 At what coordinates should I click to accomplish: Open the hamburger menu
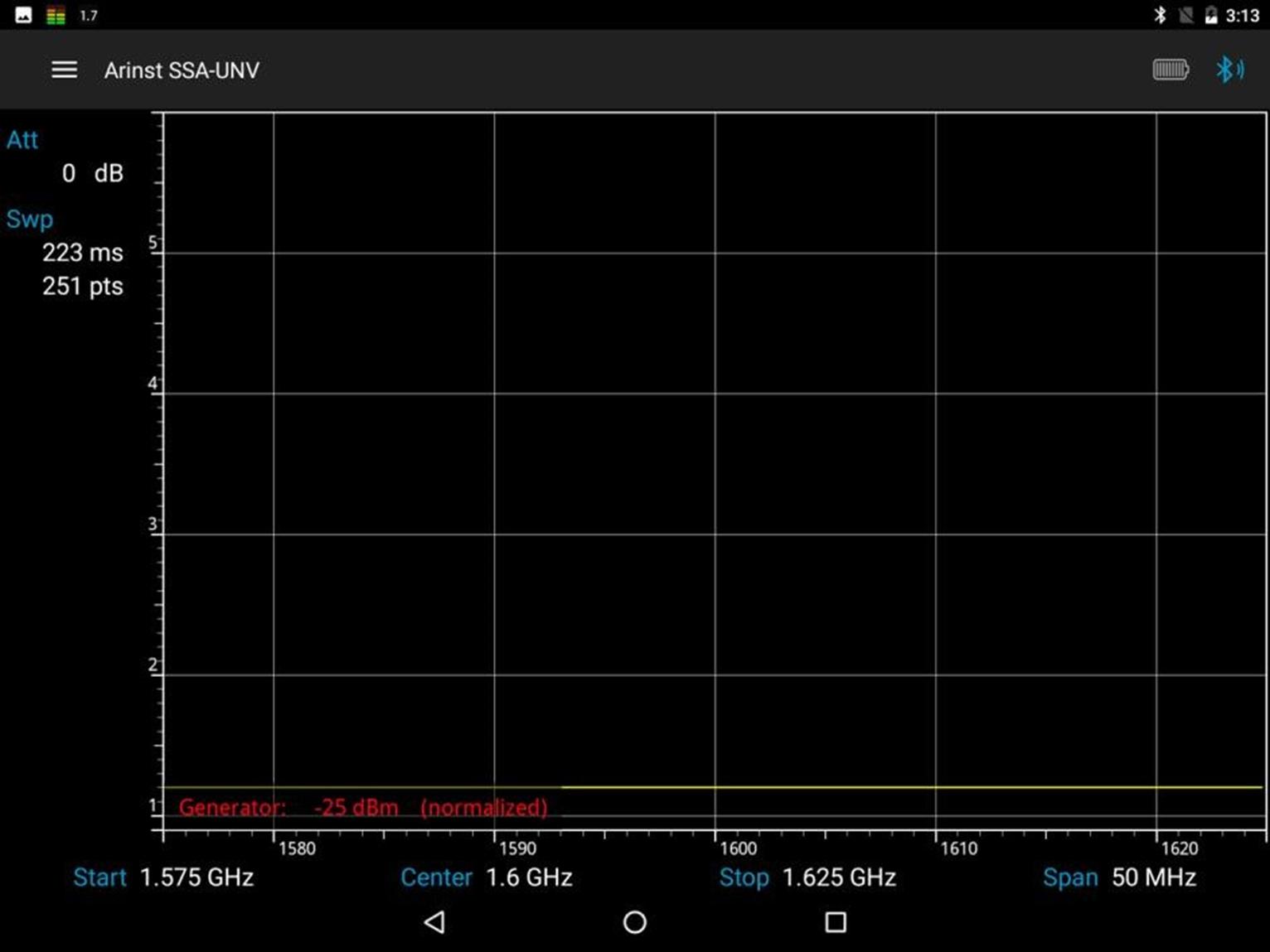64,70
